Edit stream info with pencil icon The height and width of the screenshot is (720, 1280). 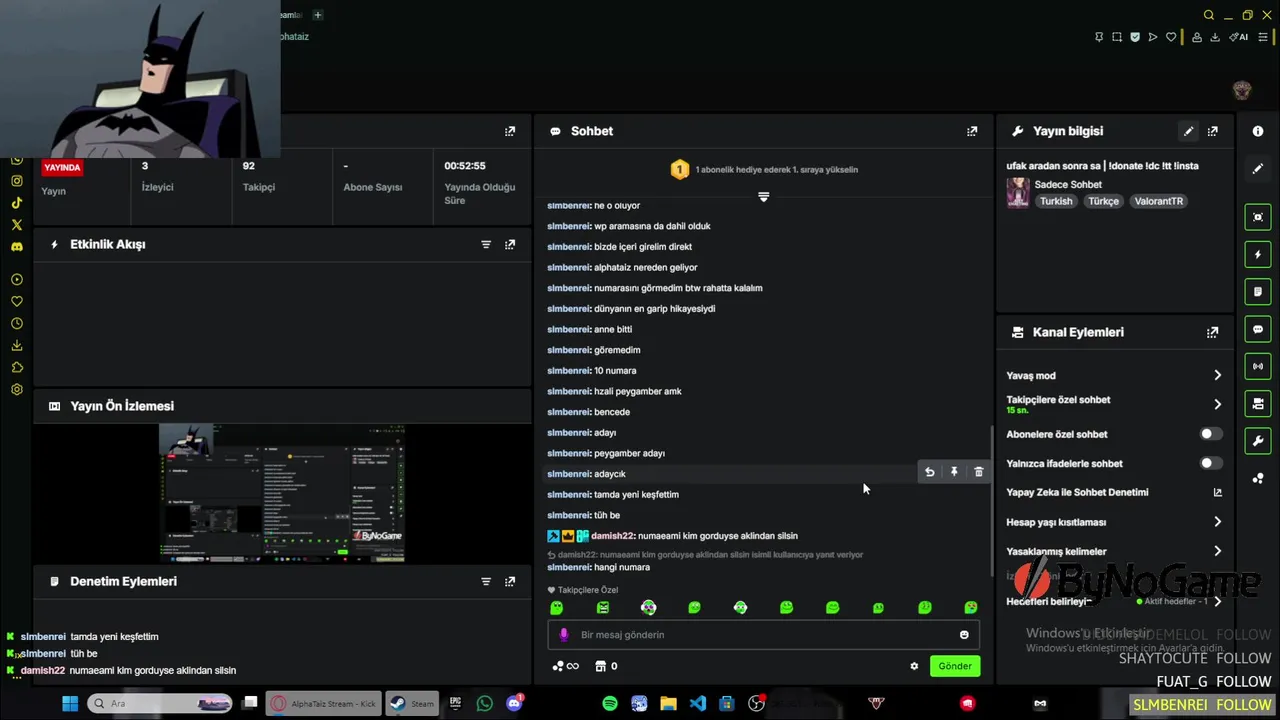(1189, 131)
